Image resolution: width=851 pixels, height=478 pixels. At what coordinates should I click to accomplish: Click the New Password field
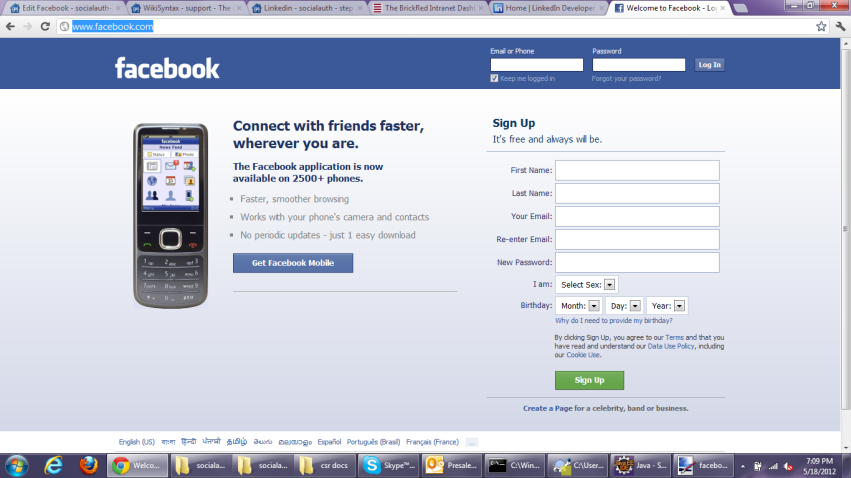(637, 262)
